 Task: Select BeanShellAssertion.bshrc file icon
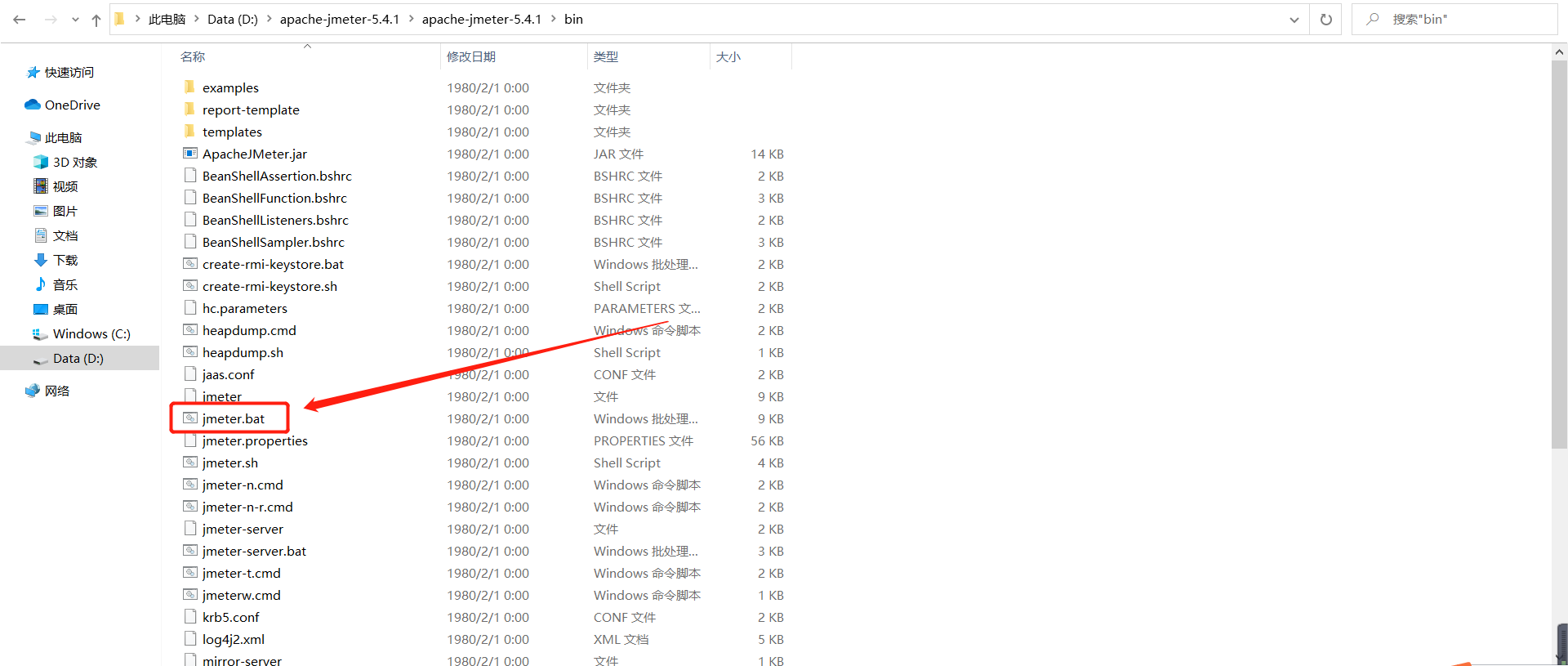point(189,175)
